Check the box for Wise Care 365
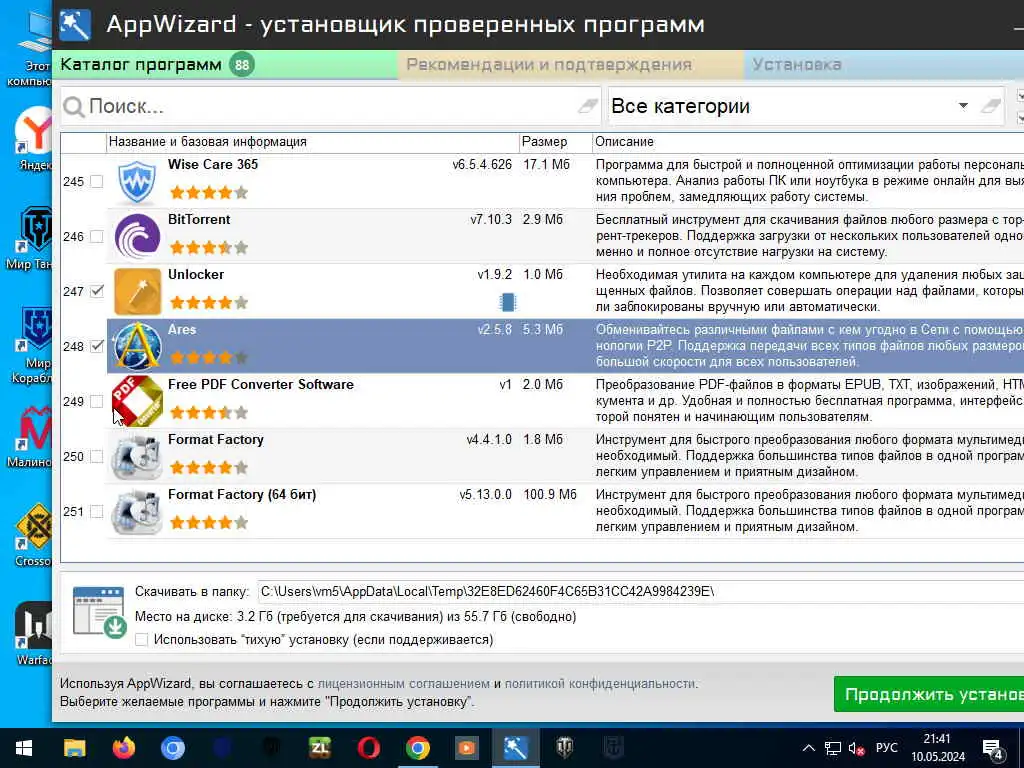The image size is (1024, 768). [97, 182]
